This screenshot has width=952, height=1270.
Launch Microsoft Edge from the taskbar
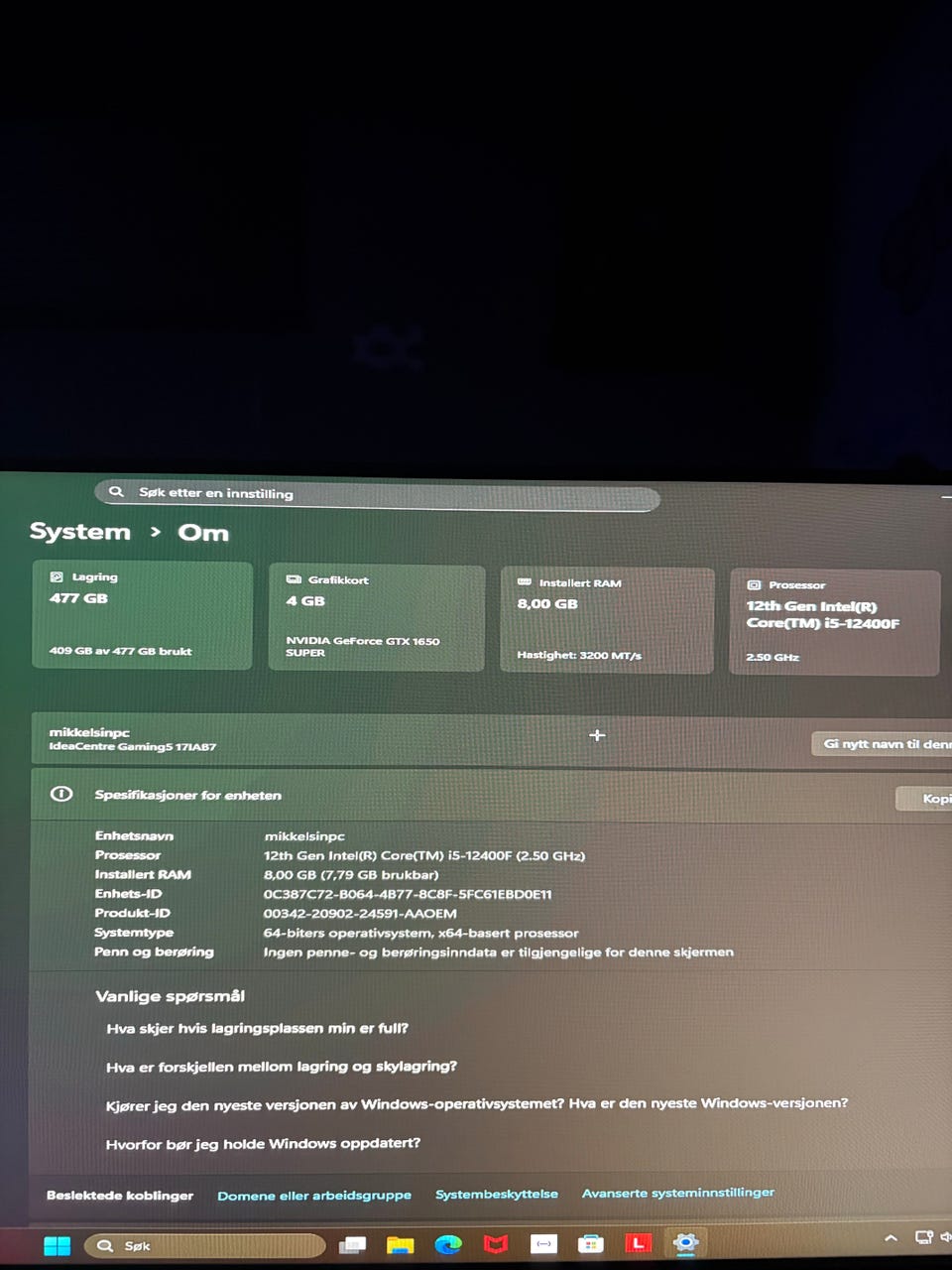click(x=448, y=1244)
